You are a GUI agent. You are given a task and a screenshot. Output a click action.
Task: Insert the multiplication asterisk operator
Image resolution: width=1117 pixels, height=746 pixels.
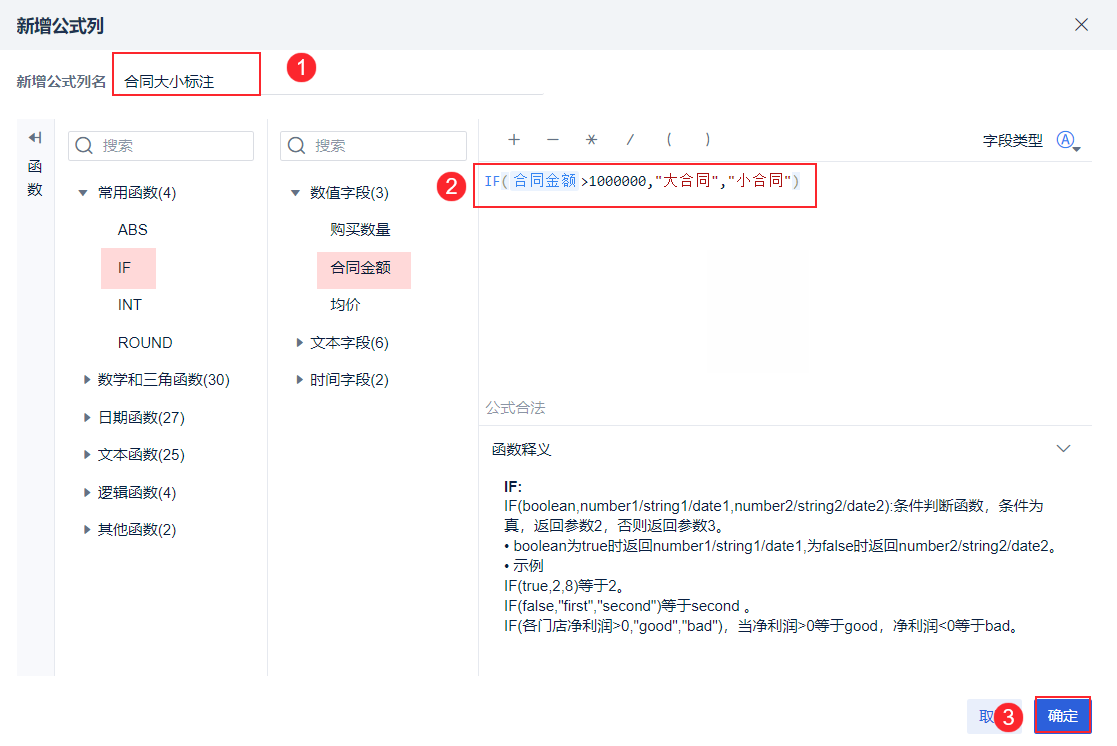tap(591, 140)
